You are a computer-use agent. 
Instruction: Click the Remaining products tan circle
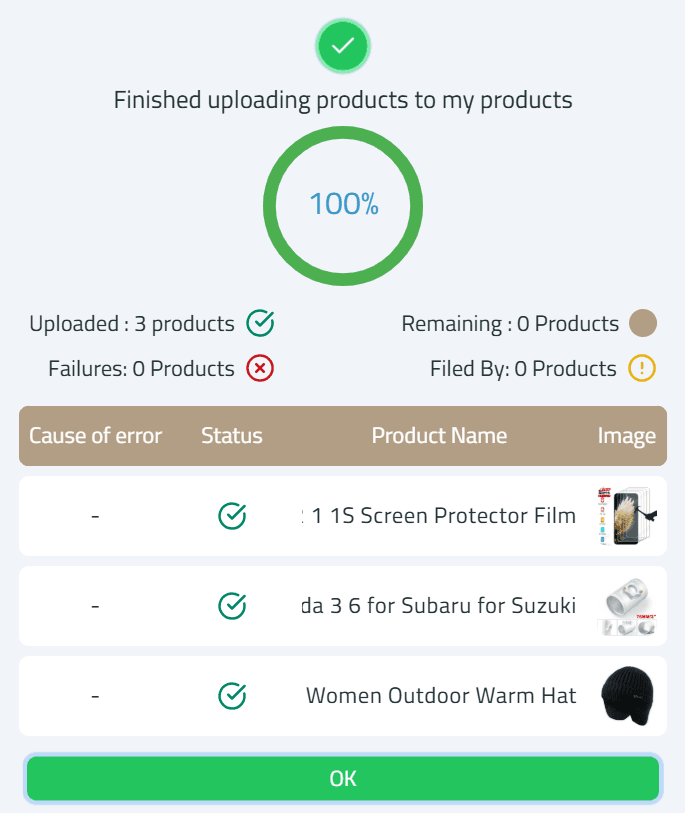click(643, 323)
